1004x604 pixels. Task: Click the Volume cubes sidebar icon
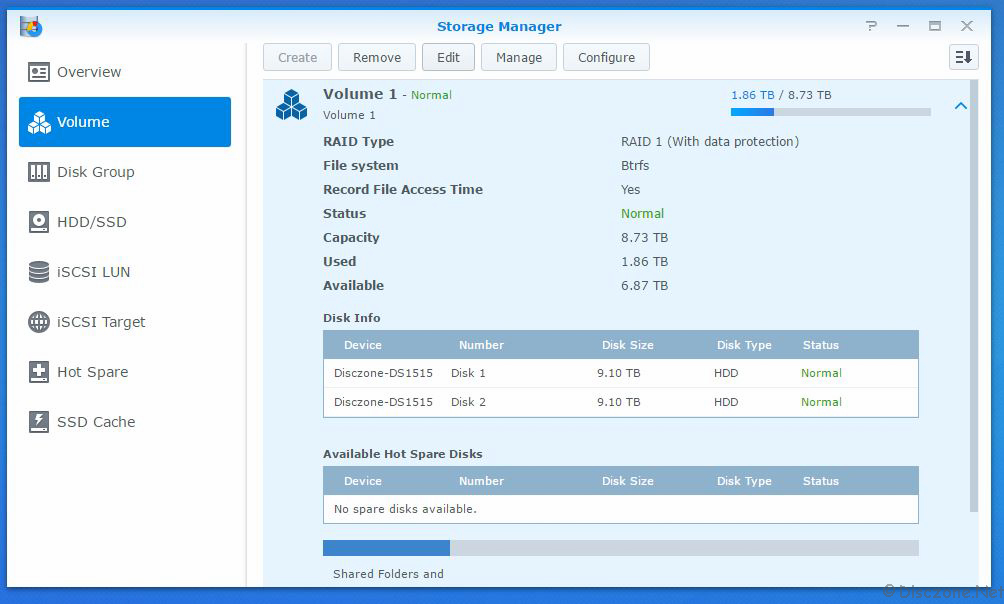39,122
